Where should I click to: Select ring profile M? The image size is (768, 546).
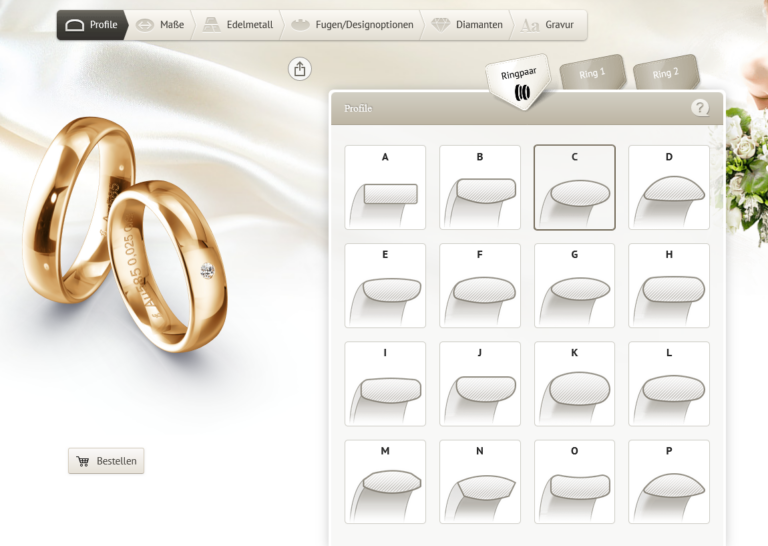click(x=385, y=482)
